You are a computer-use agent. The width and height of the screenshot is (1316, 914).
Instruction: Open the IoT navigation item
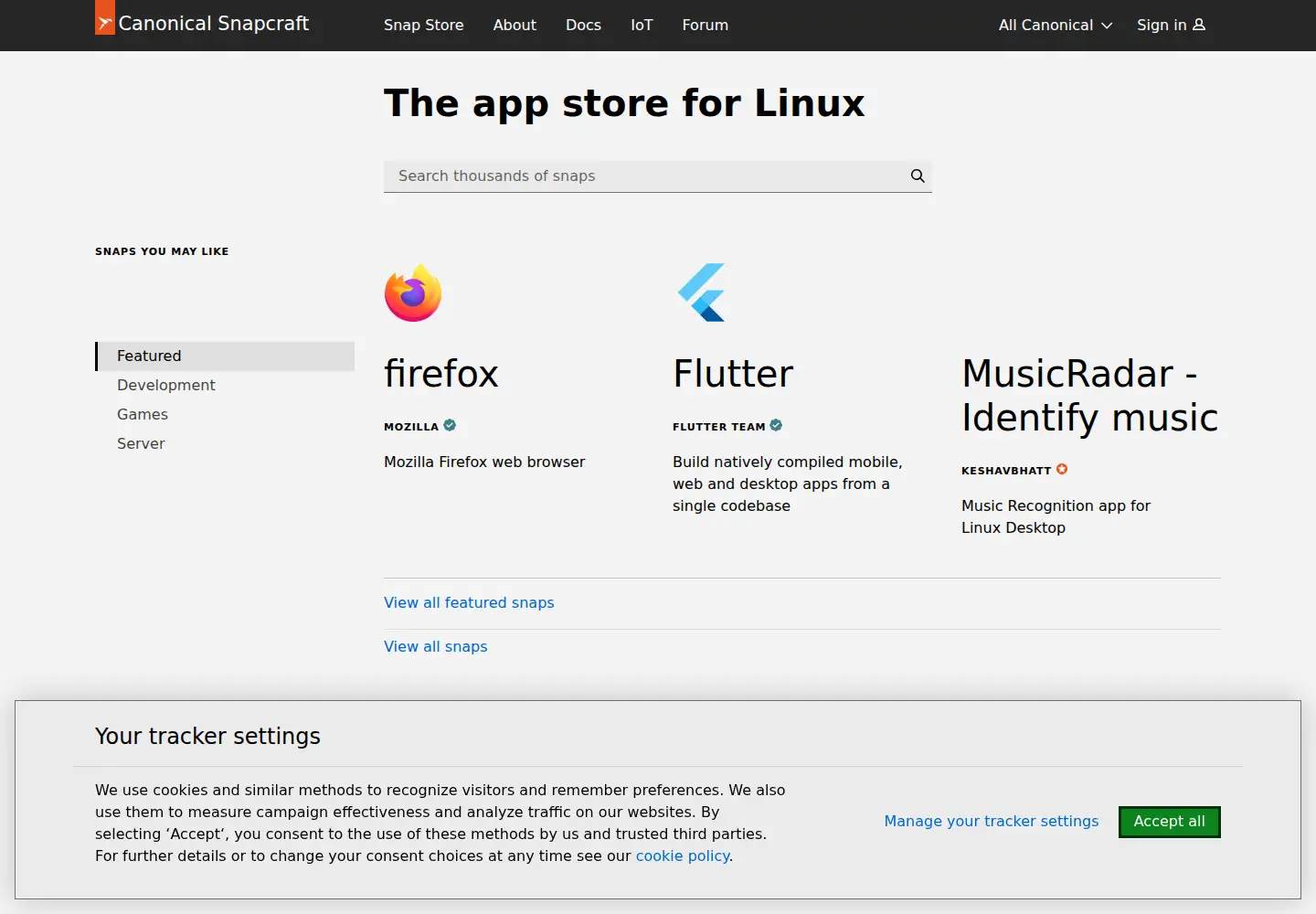coord(642,25)
